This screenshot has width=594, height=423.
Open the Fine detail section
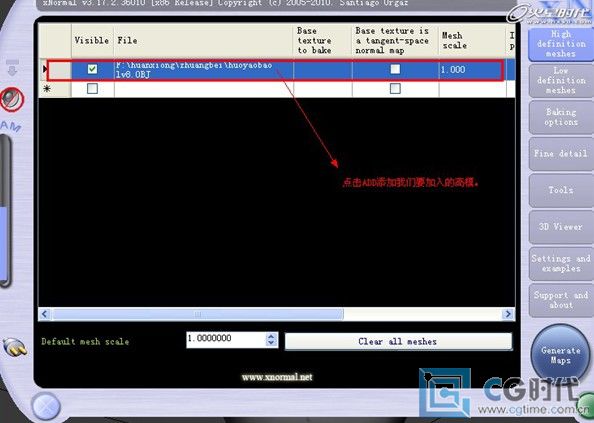(x=561, y=154)
